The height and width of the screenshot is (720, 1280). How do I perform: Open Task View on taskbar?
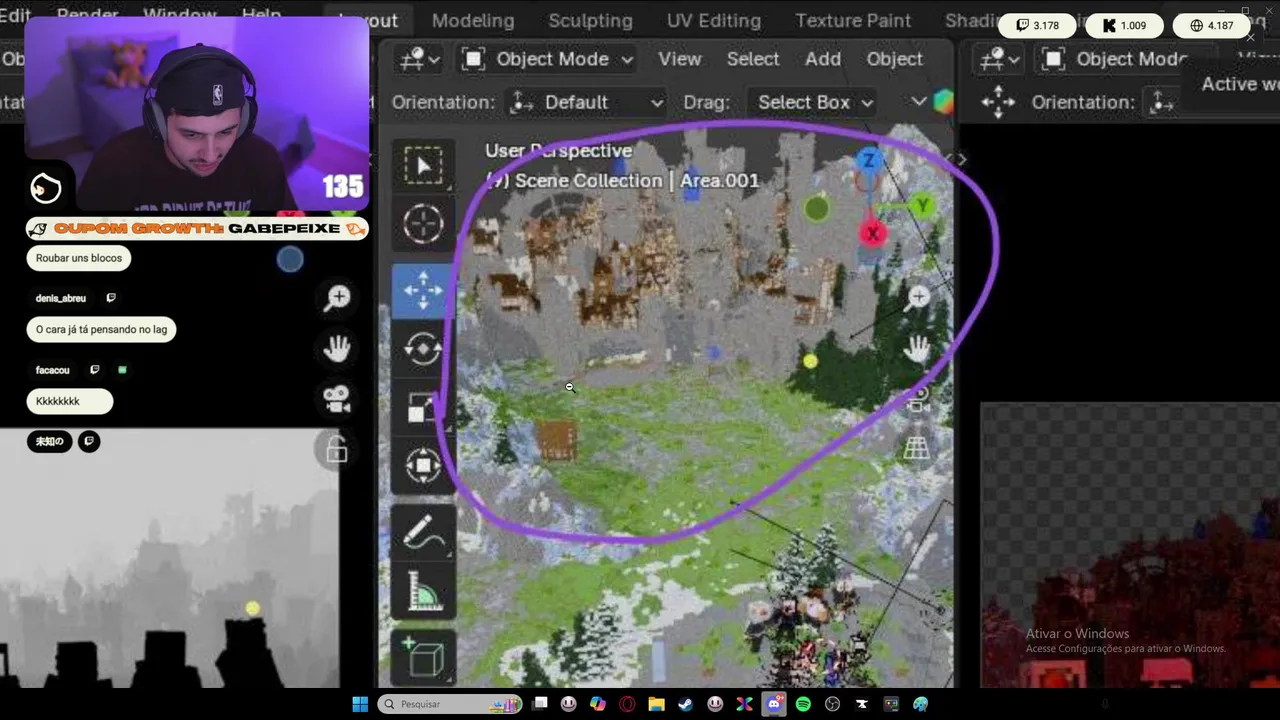pyautogui.click(x=540, y=704)
